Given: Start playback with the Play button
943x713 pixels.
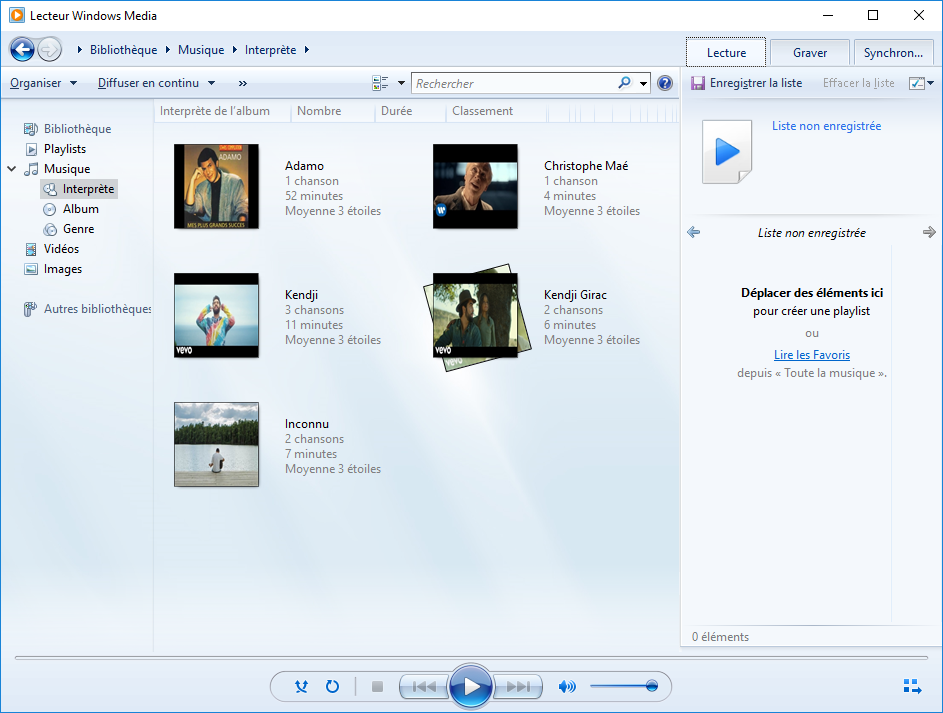Looking at the screenshot, I should tap(471, 686).
